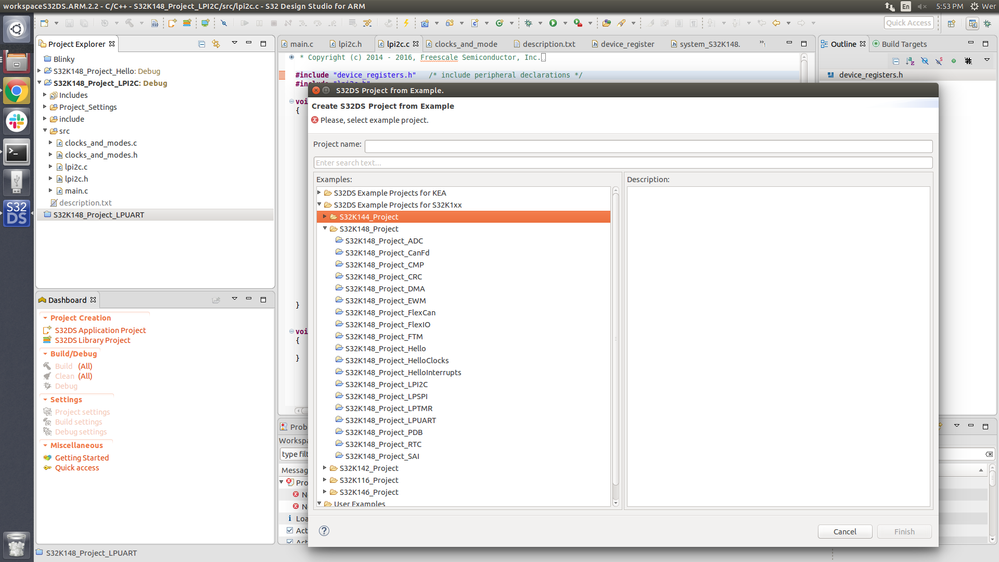Click the Ubuntu Dash home icon
999x562 pixels.
click(17, 29)
